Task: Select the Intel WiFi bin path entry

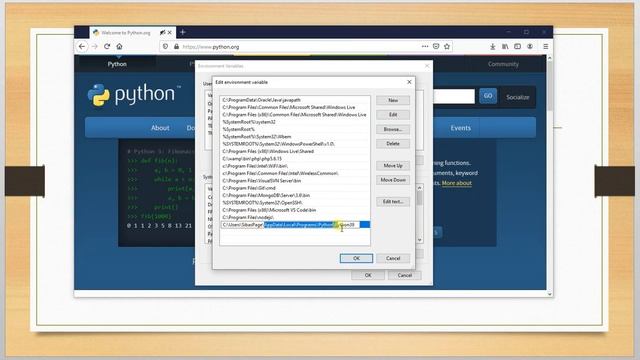Action: [295, 166]
